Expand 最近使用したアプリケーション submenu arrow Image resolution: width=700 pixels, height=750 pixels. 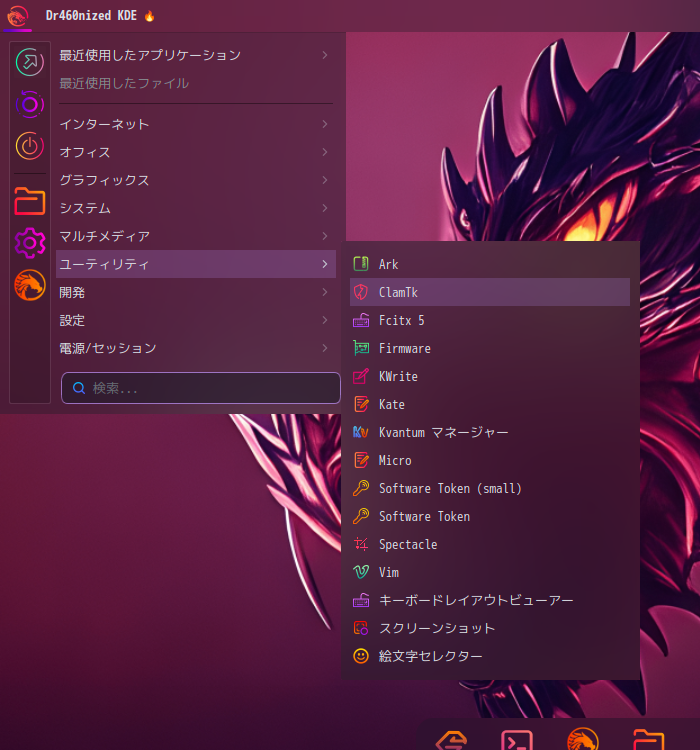click(324, 55)
